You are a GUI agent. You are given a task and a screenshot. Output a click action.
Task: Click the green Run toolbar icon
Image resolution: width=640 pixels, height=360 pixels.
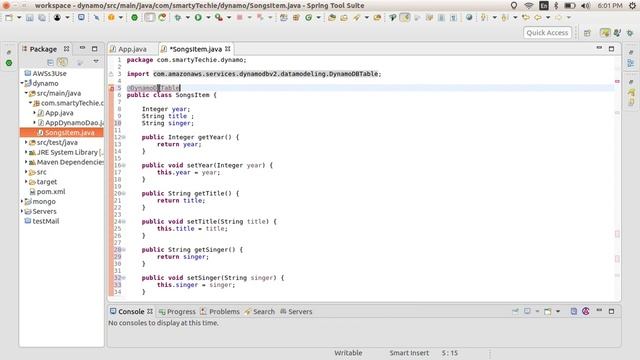(x=198, y=18)
